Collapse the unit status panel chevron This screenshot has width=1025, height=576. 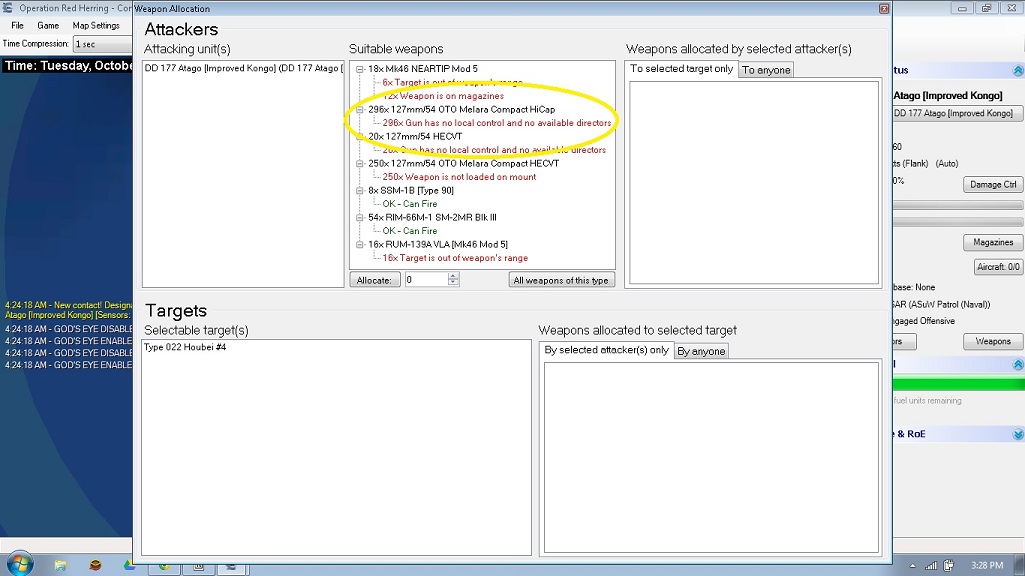[x=1018, y=71]
